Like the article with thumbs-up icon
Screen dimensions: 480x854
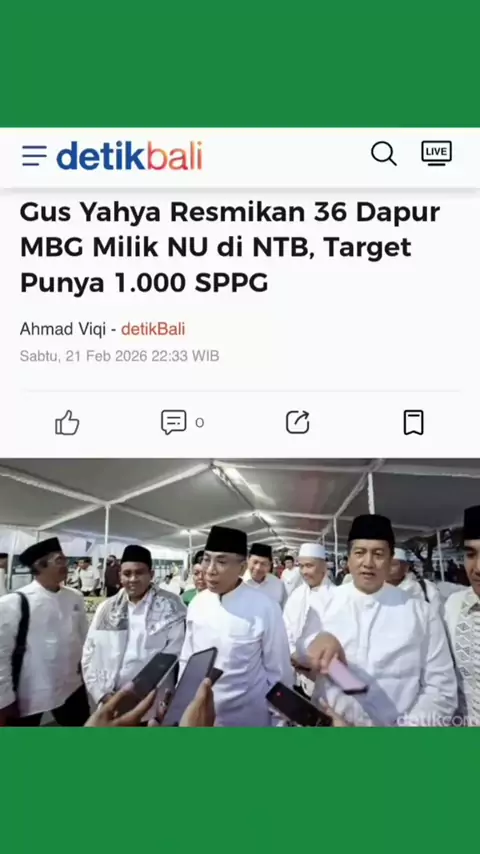[x=67, y=423]
